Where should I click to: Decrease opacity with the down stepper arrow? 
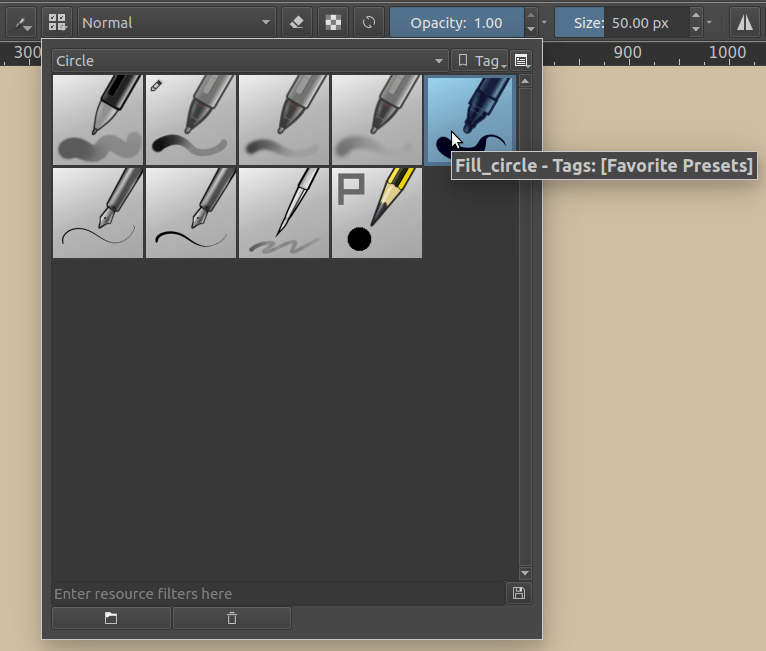tap(531, 30)
